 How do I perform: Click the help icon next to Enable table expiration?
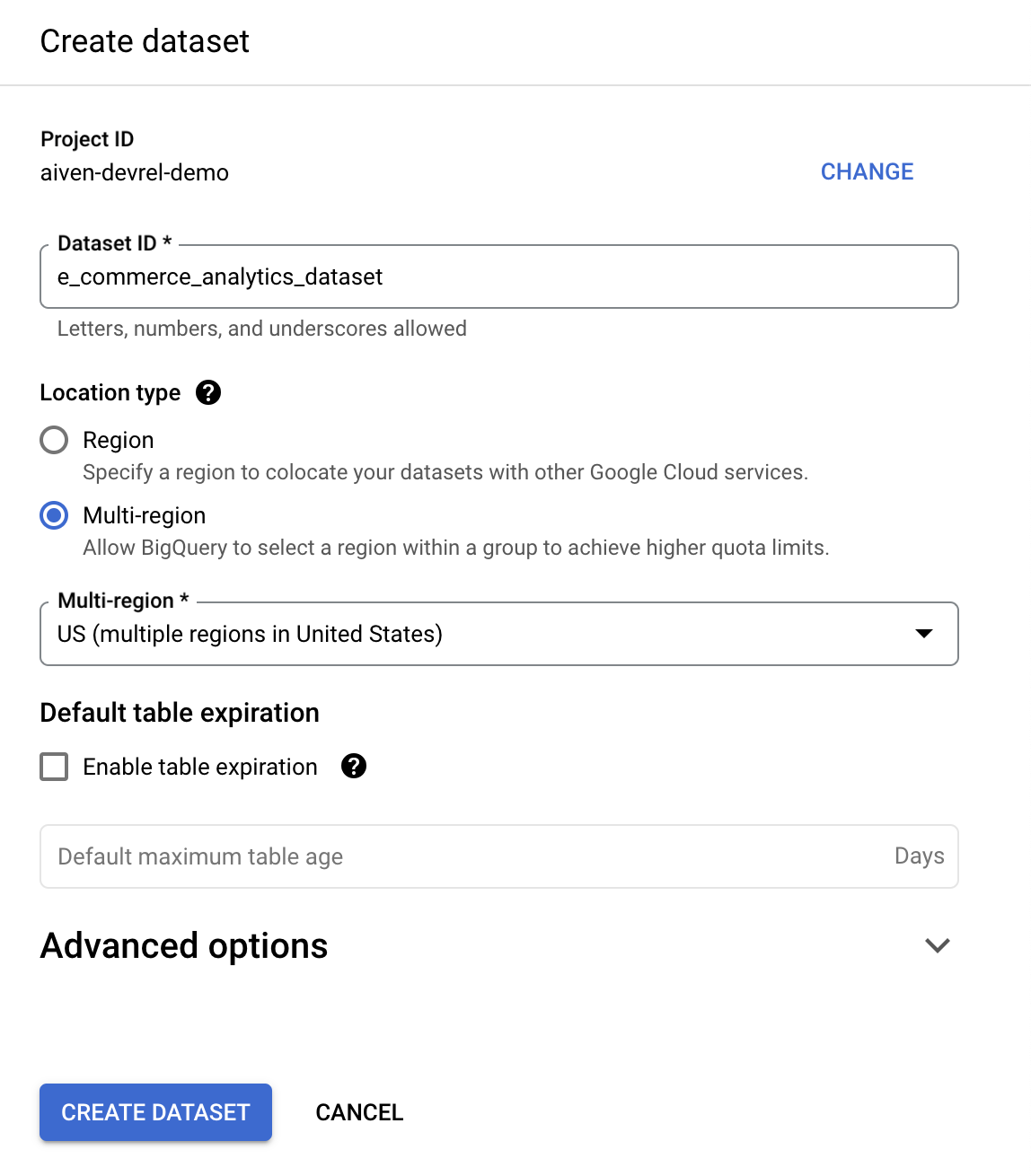(354, 767)
